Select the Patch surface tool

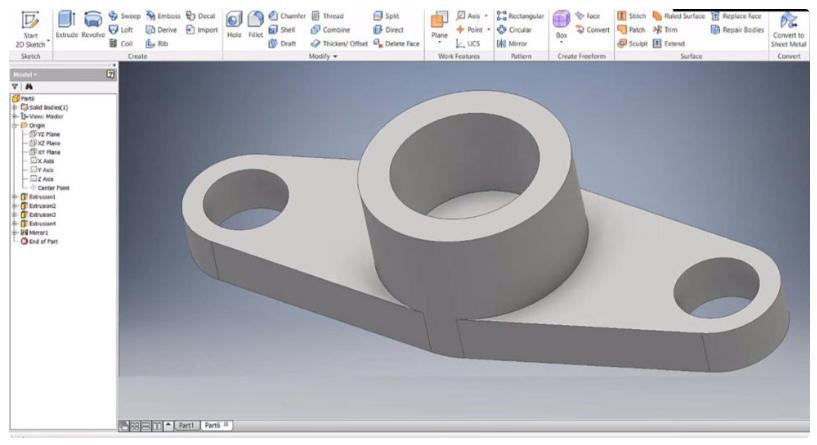[x=632, y=30]
